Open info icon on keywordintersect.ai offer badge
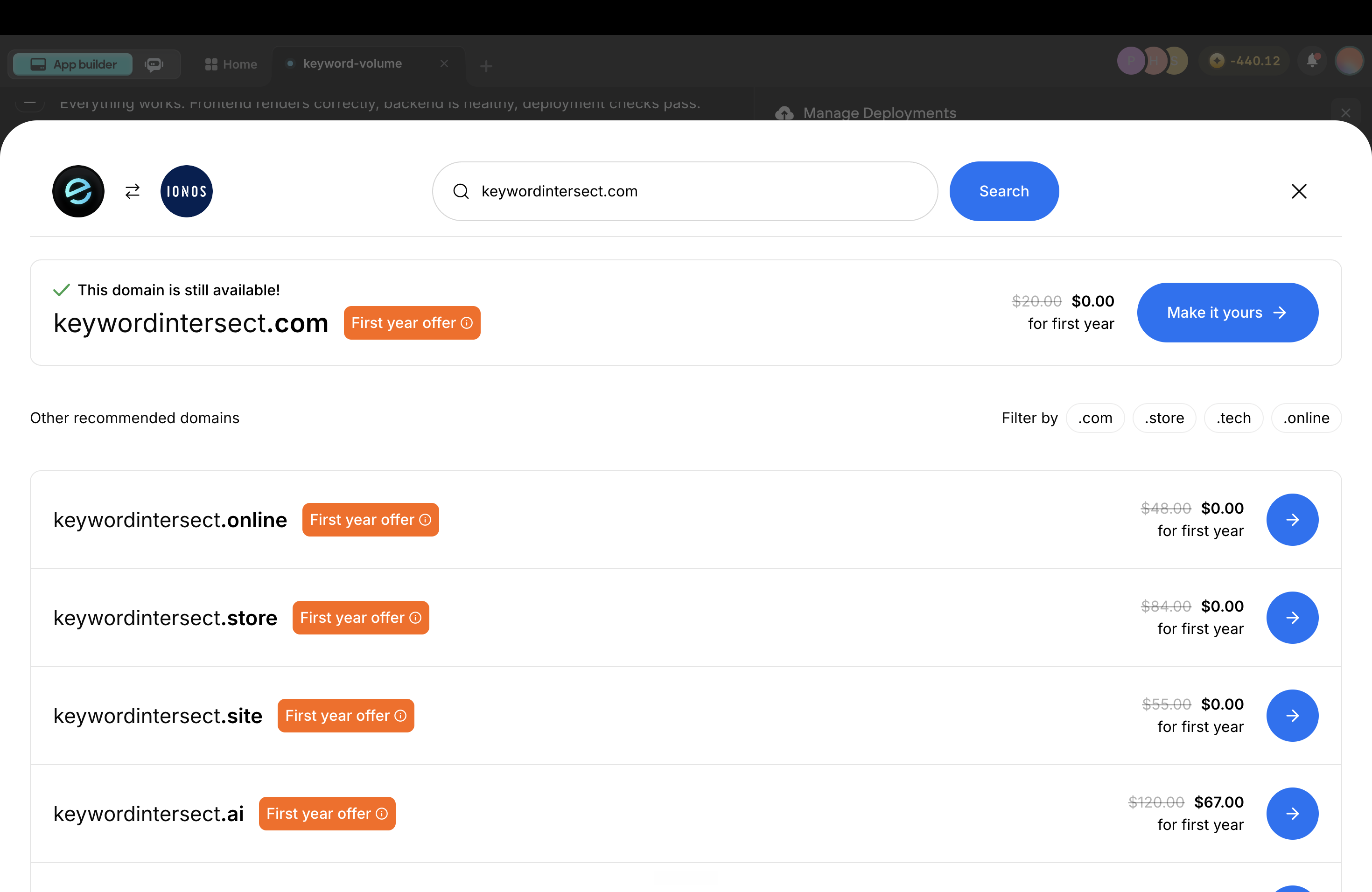 point(382,814)
